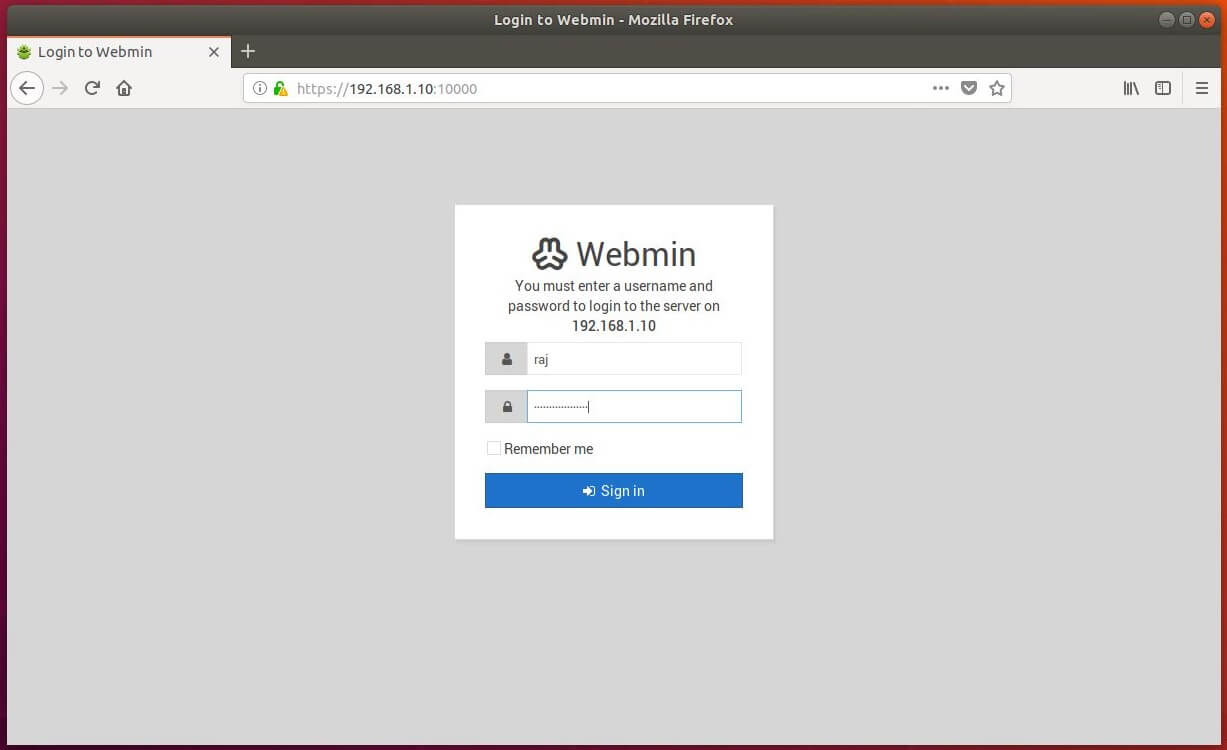Minimize the Firefox window
Viewport: 1227px width, 750px height.
coord(1166,19)
